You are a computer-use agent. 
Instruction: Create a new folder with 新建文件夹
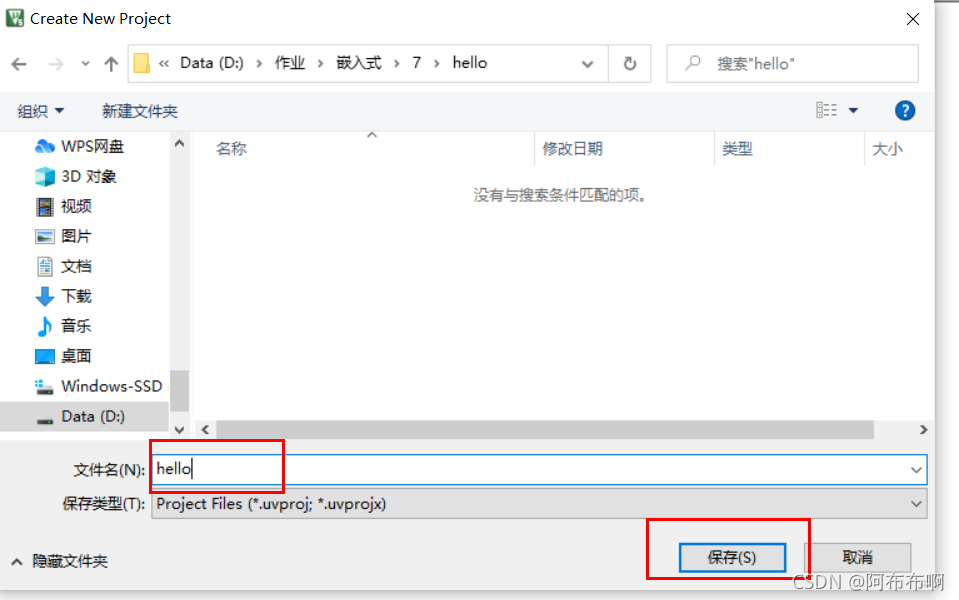140,110
